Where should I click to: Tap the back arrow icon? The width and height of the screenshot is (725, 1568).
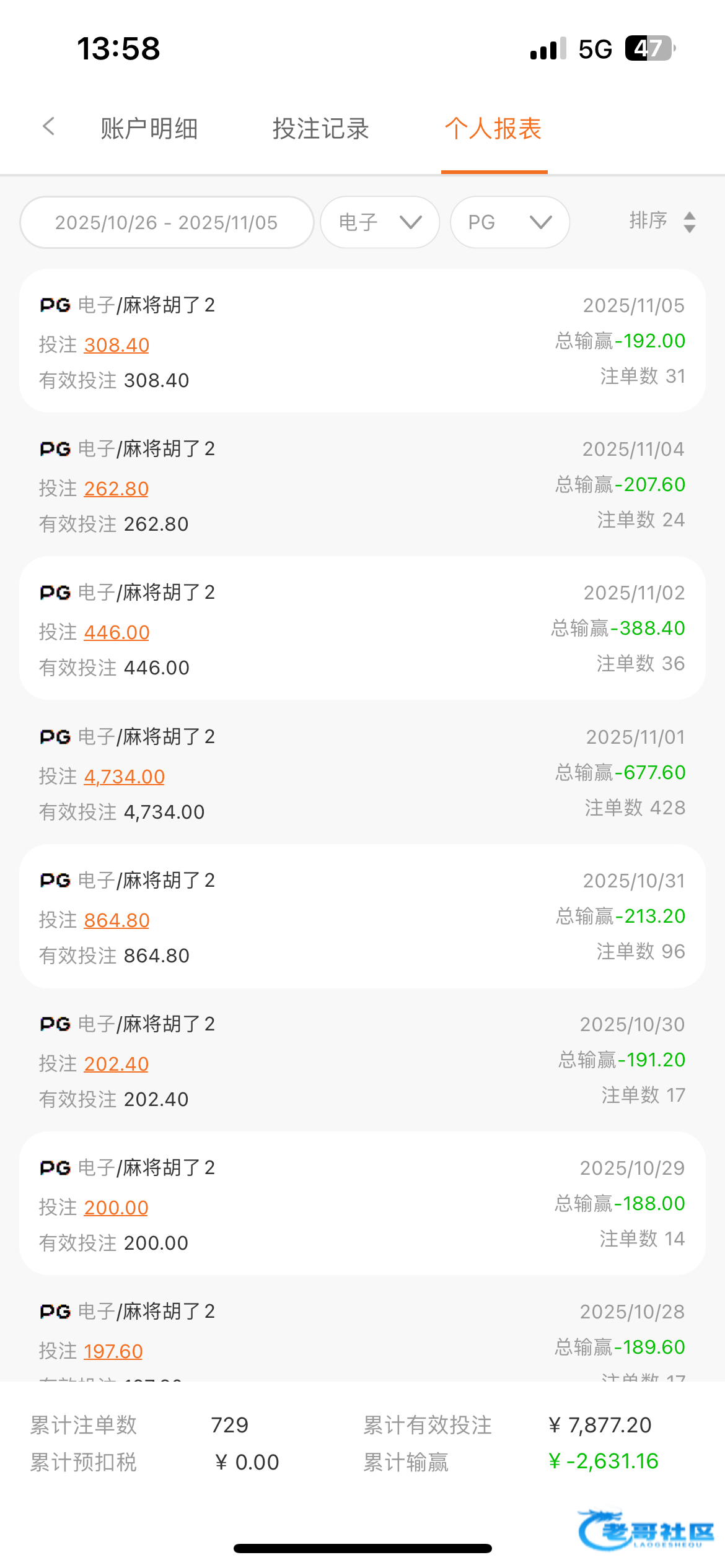pyautogui.click(x=49, y=127)
